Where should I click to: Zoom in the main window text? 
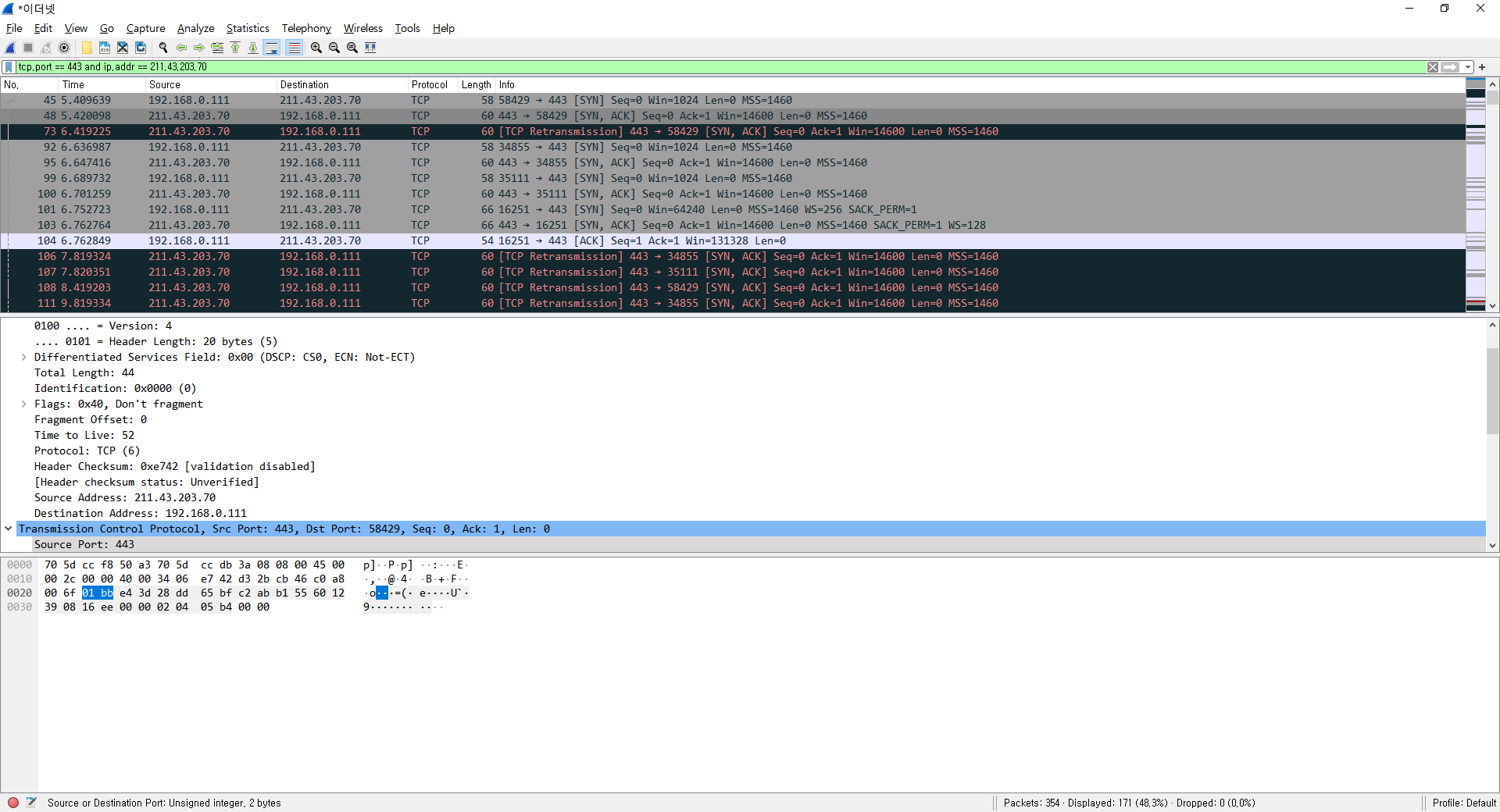click(x=316, y=48)
